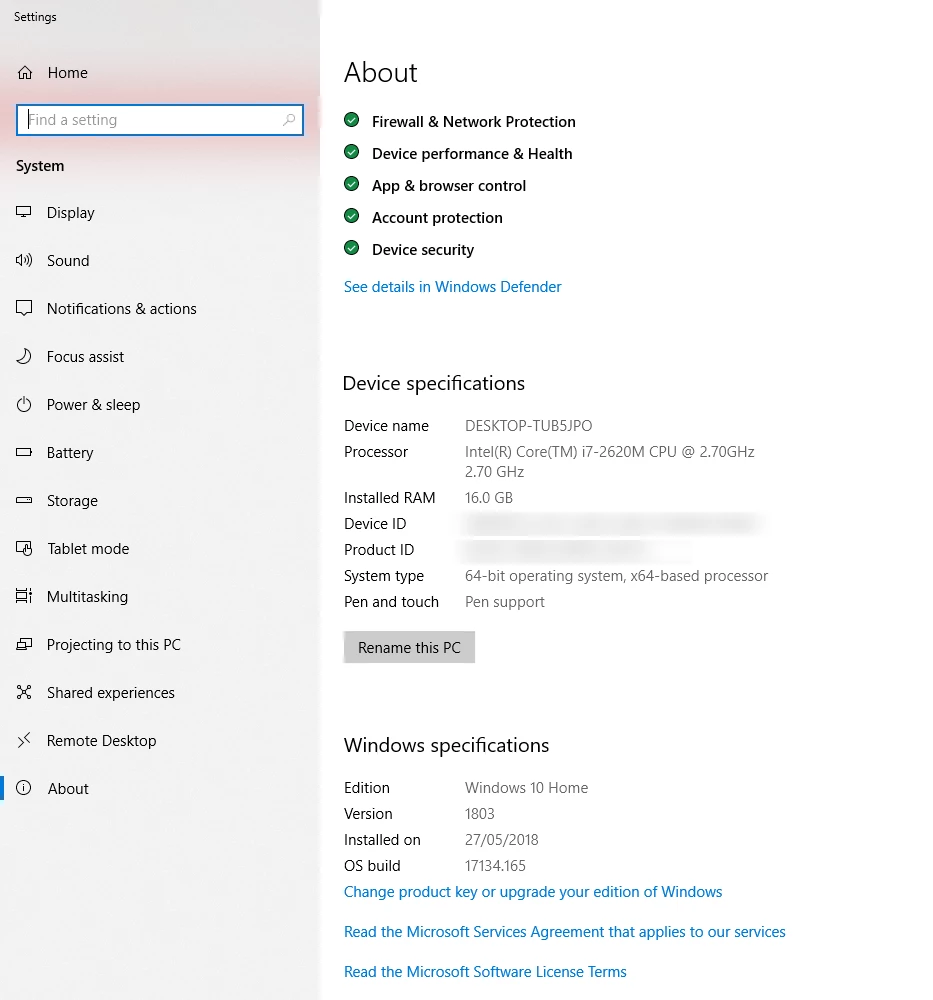Screen dimensions: 933x1000
Task: Click the version value 1803
Action: click(x=480, y=814)
